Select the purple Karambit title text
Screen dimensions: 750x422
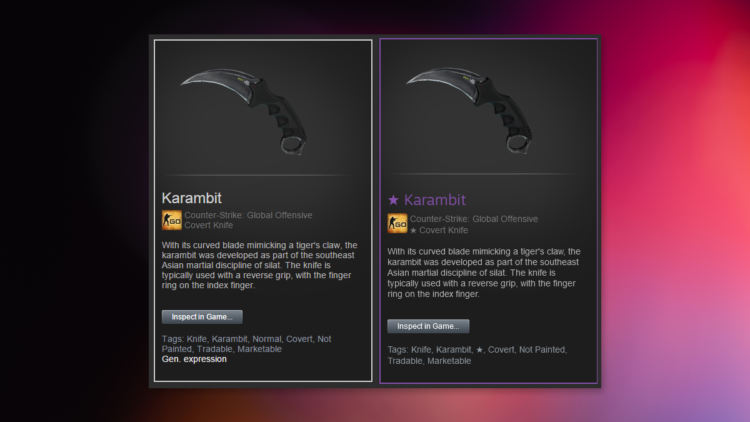tap(434, 200)
